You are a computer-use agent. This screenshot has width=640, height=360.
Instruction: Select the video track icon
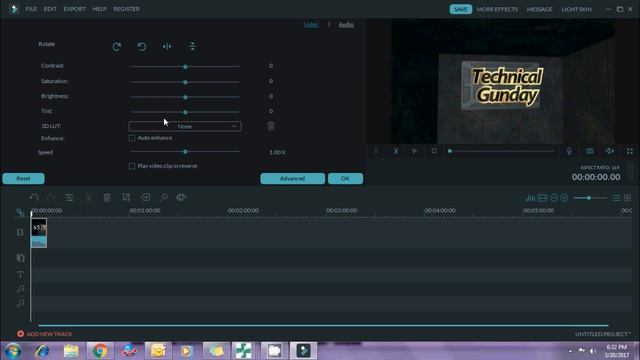[x=20, y=232]
